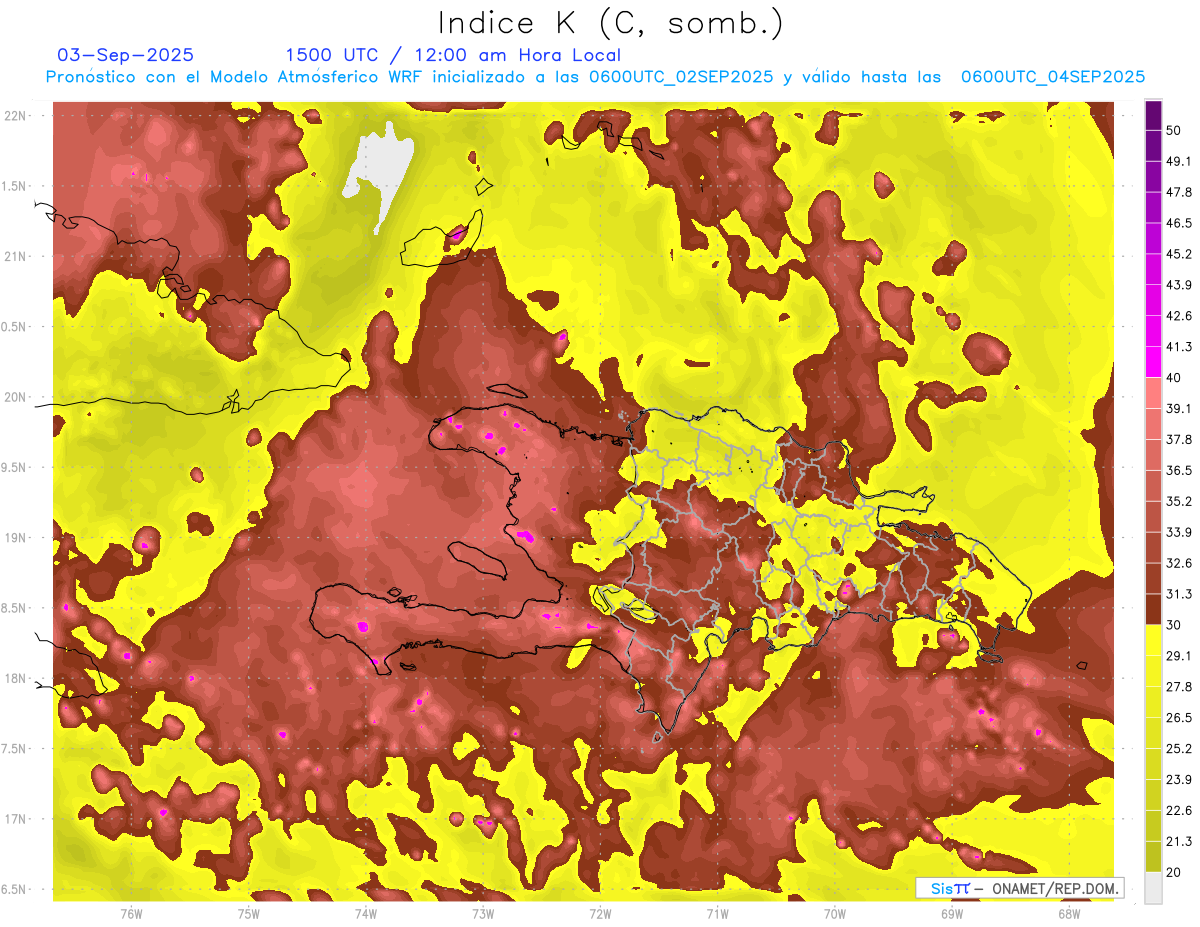Click the colorbar value 42.6
This screenshot has width=1200, height=927.
tap(1179, 316)
